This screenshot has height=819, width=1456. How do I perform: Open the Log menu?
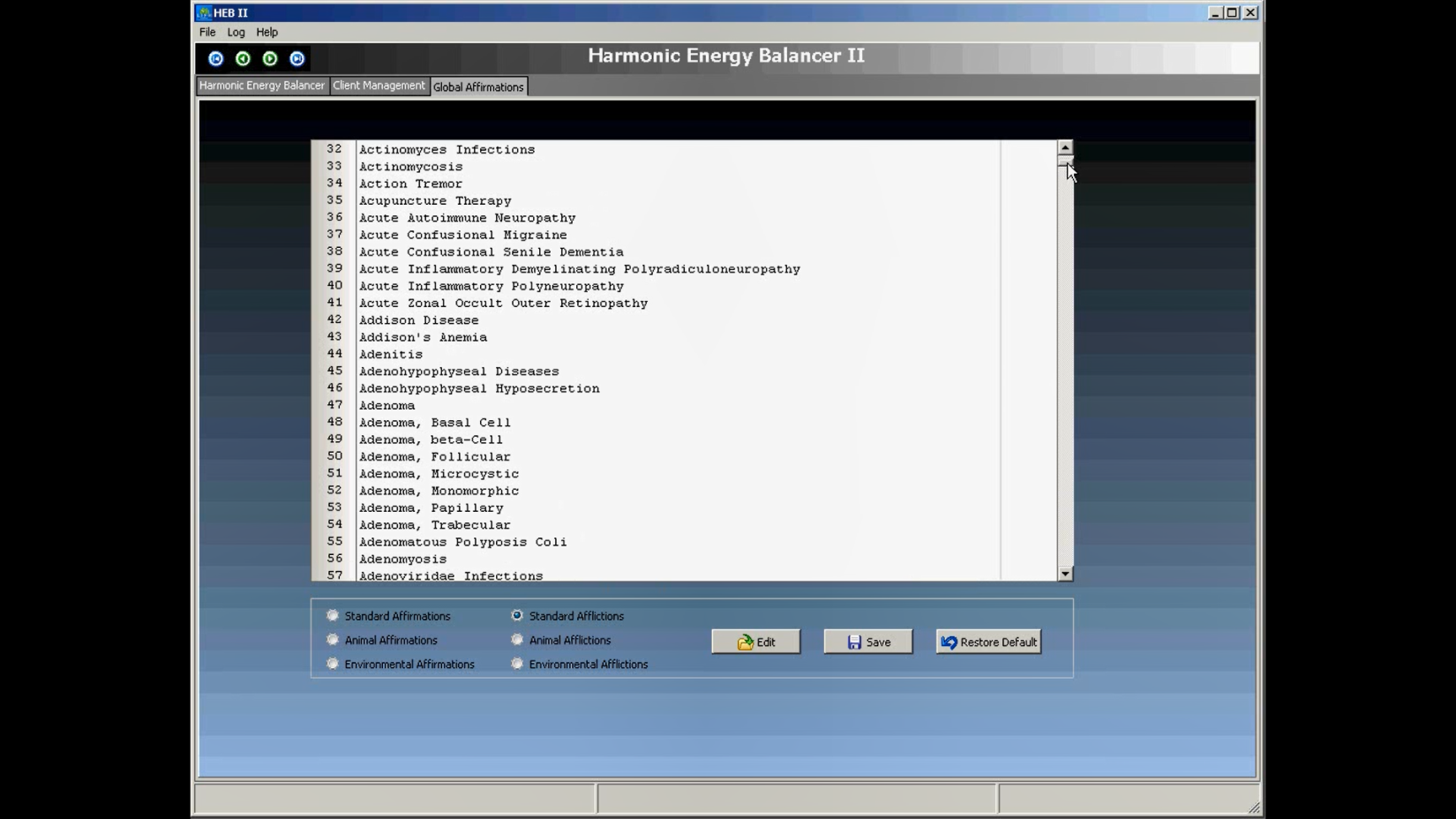point(236,32)
